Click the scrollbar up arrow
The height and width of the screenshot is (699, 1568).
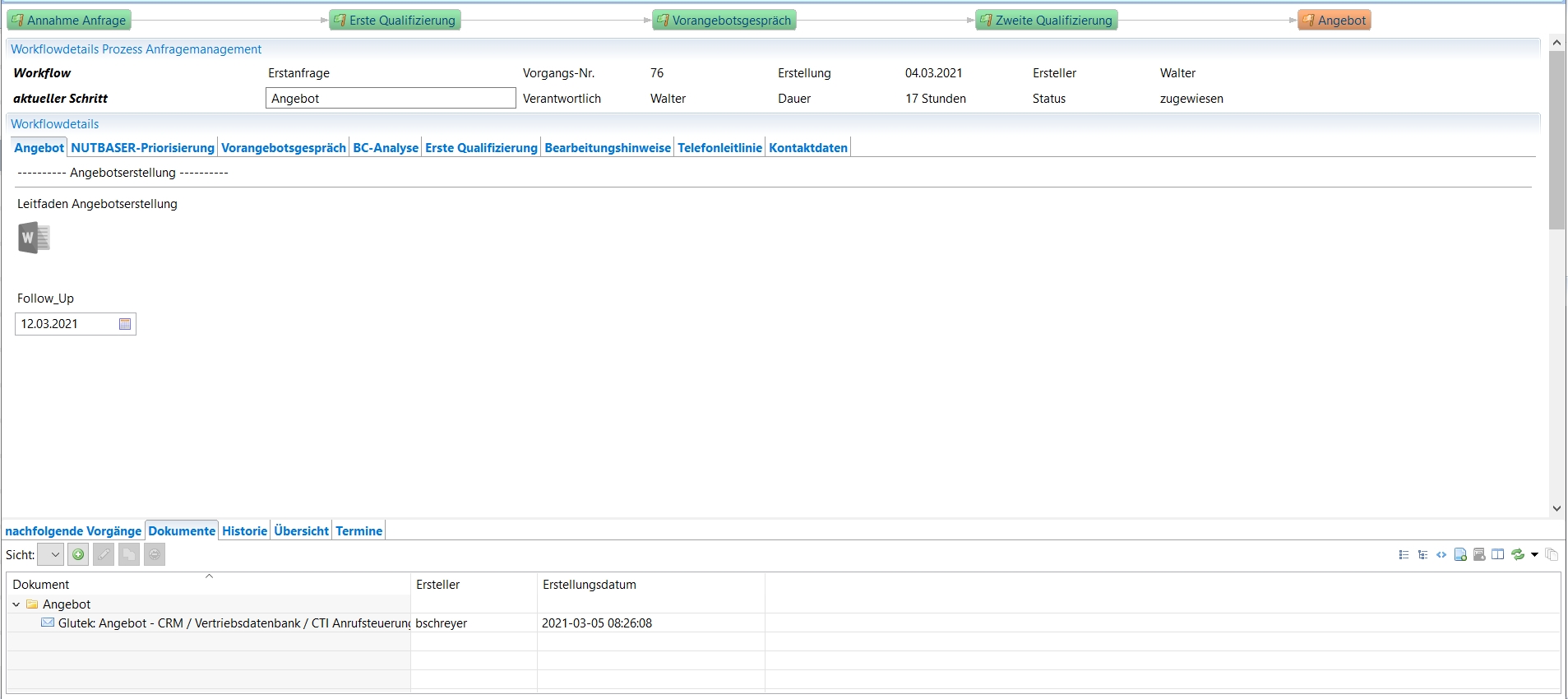pyautogui.click(x=1556, y=42)
